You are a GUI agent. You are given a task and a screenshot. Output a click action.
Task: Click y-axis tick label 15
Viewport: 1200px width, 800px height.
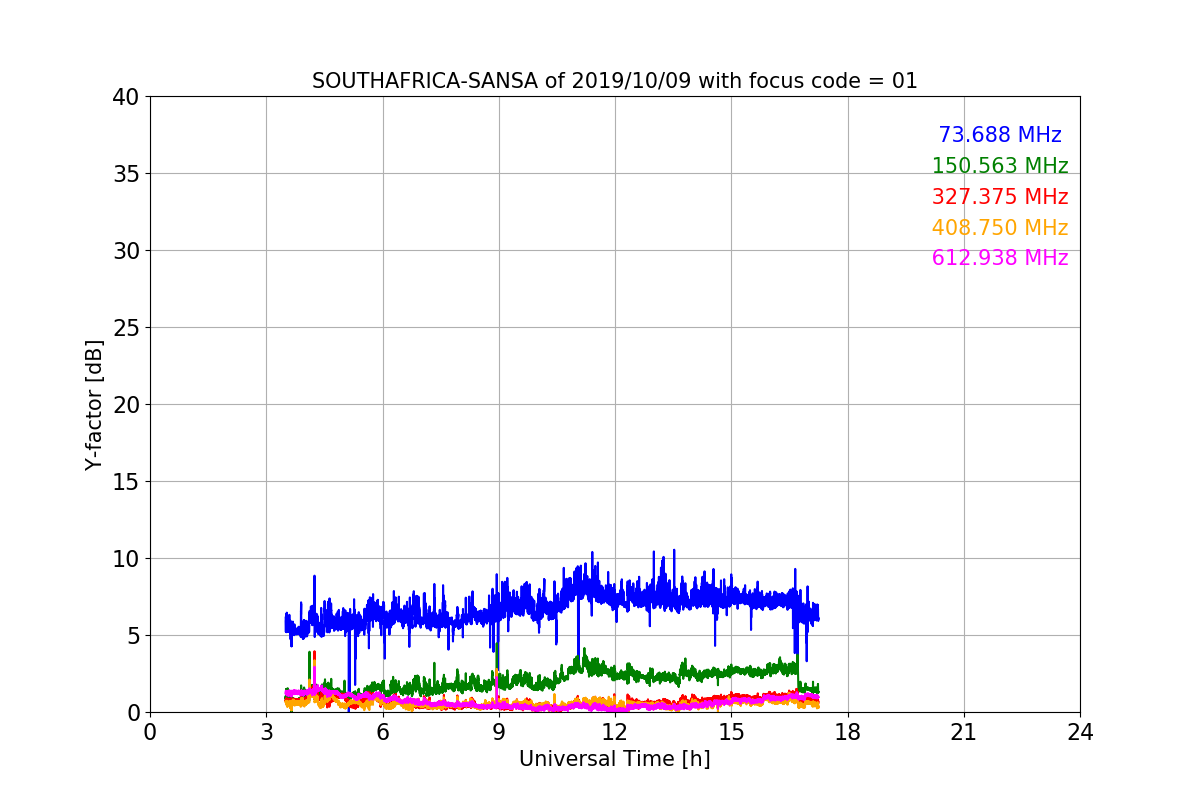point(126,482)
